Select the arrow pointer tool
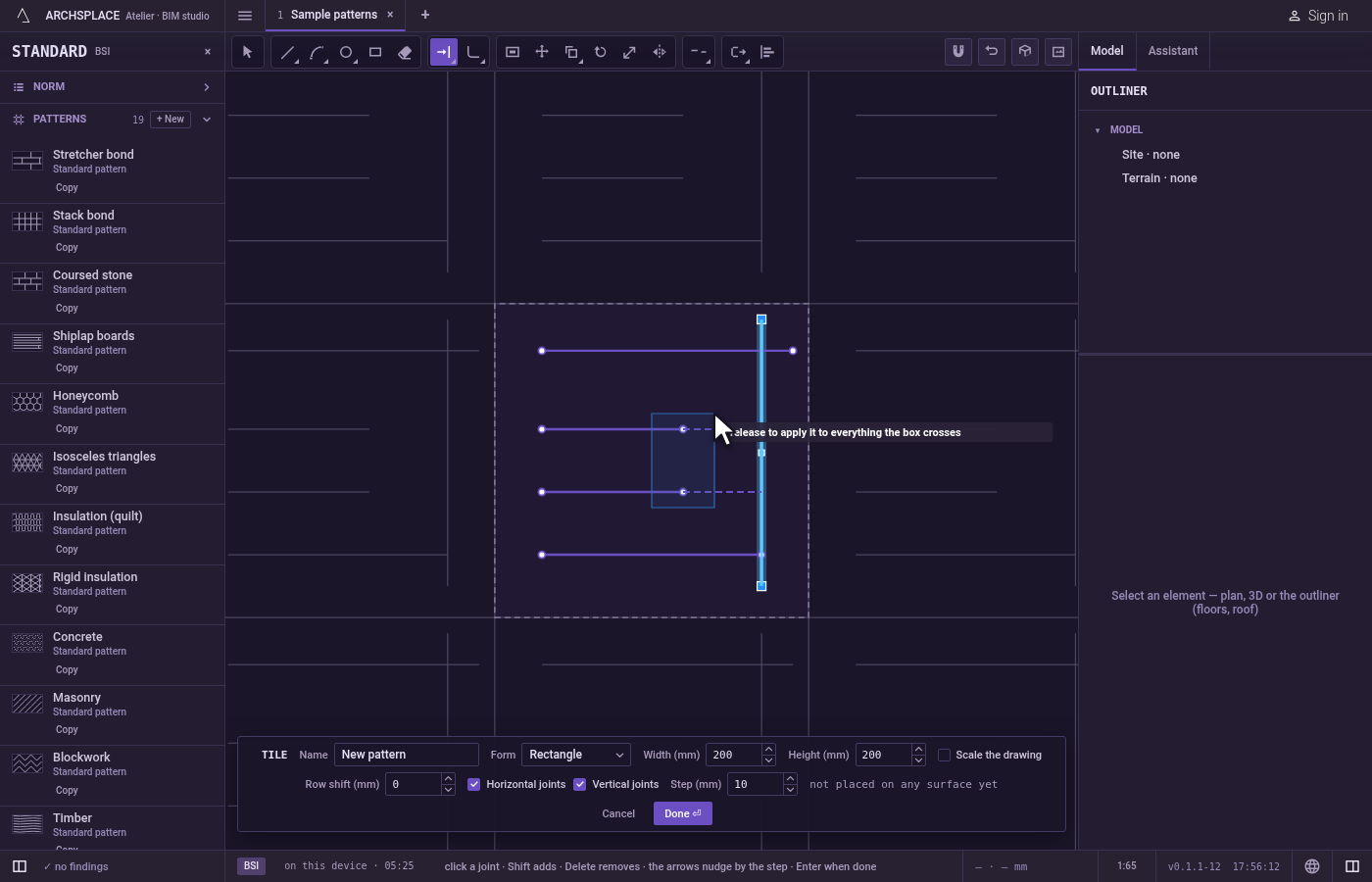The height and width of the screenshot is (882, 1372). (247, 52)
